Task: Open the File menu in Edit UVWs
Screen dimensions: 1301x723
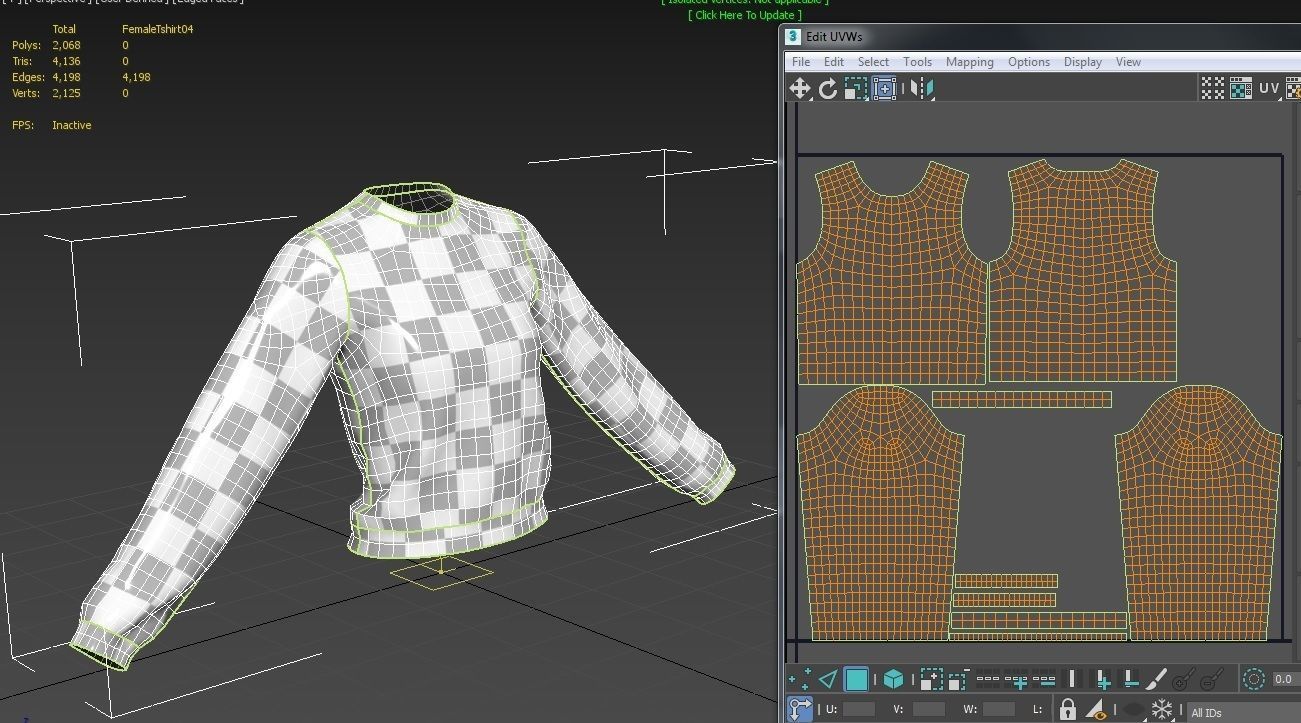Action: (x=801, y=62)
